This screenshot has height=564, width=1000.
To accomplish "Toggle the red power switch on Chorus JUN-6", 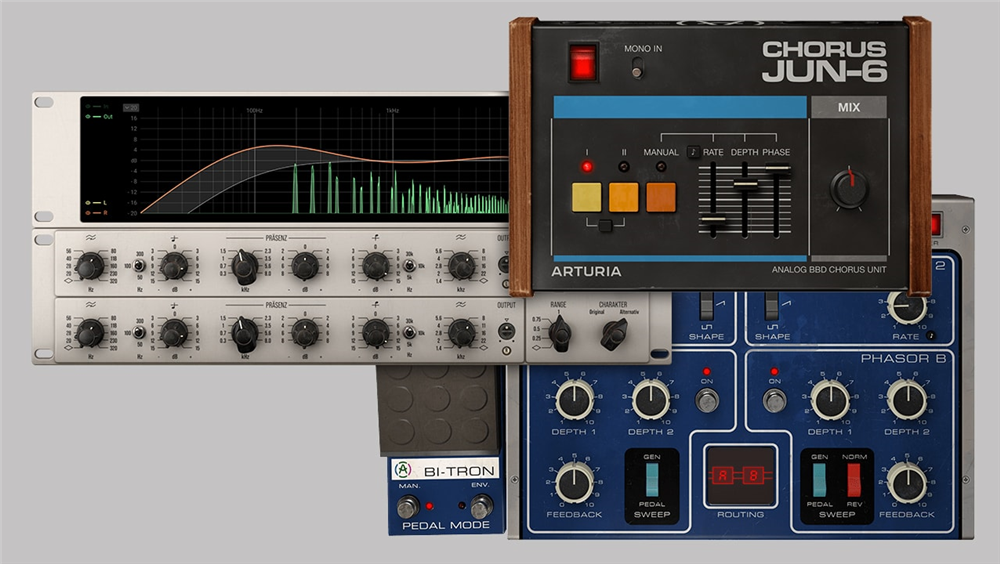I will point(582,63).
